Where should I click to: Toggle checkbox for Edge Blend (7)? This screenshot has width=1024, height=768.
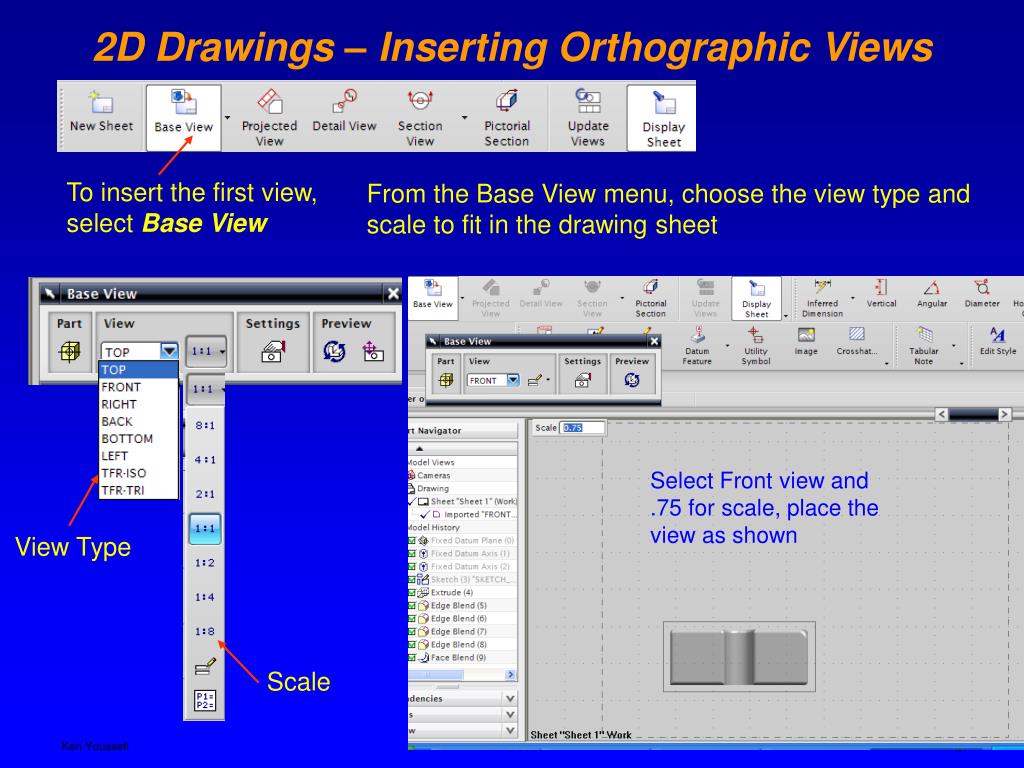[x=412, y=632]
